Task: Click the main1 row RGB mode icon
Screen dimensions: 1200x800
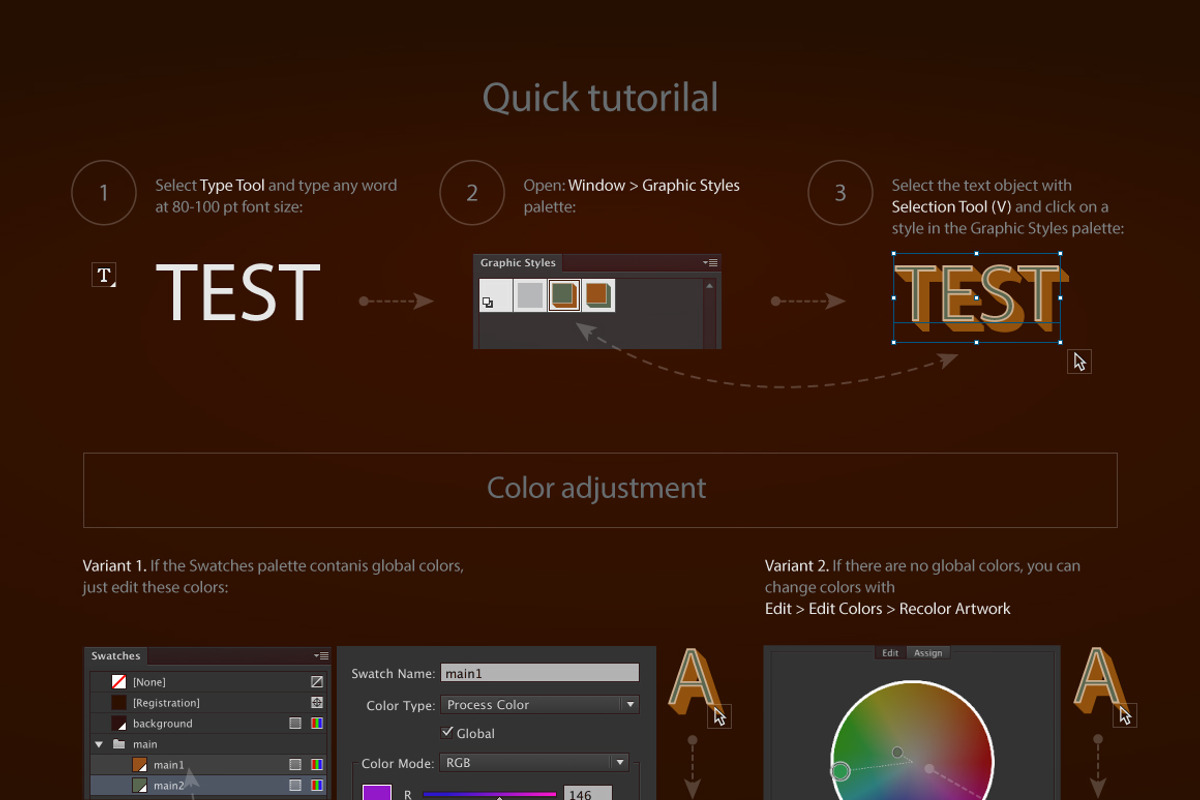Action: pos(317,765)
